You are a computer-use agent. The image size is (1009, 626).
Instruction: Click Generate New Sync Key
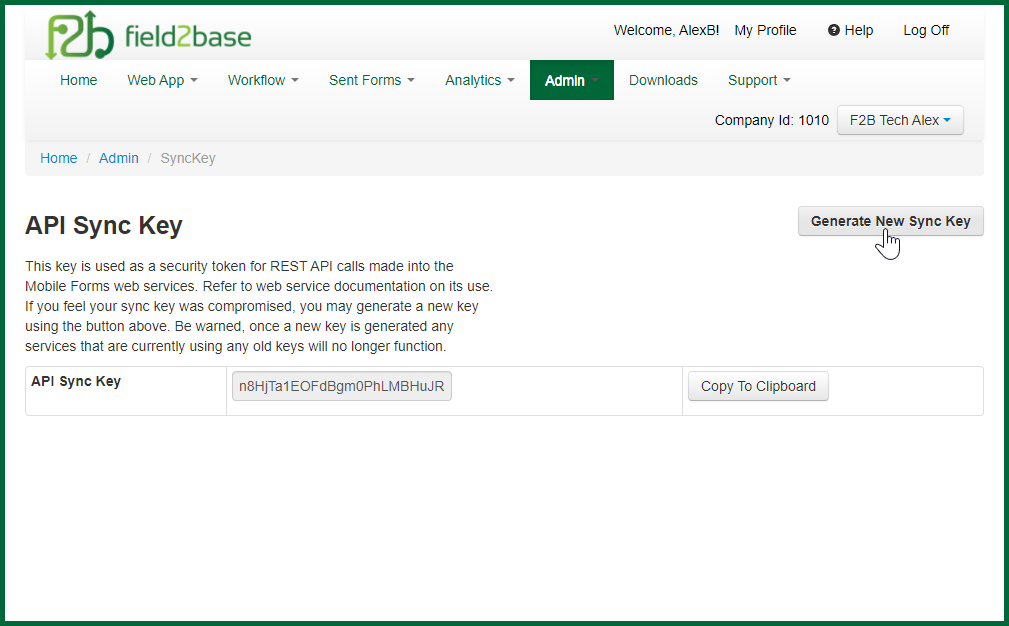pos(889,221)
